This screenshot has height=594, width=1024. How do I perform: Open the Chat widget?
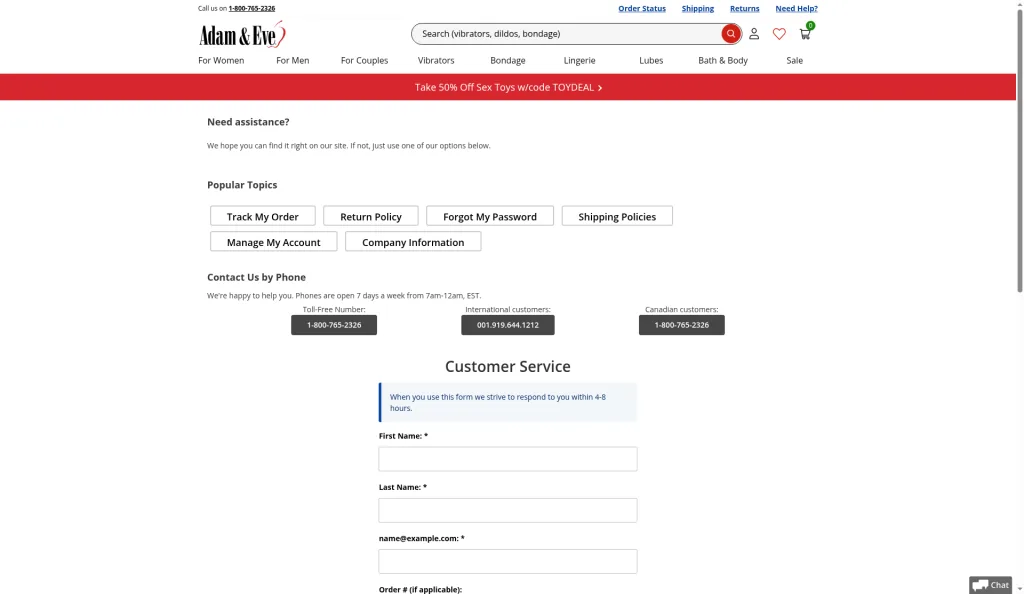[991, 585]
